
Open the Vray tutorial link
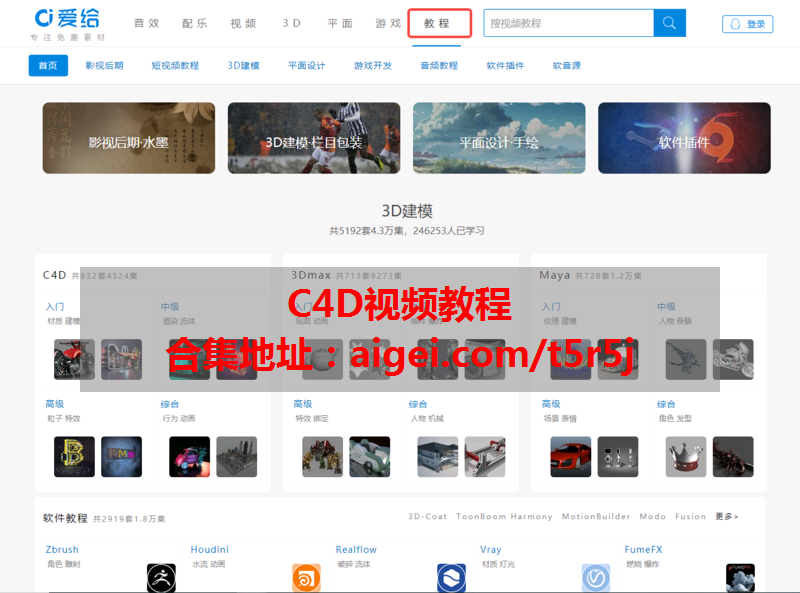tap(491, 550)
